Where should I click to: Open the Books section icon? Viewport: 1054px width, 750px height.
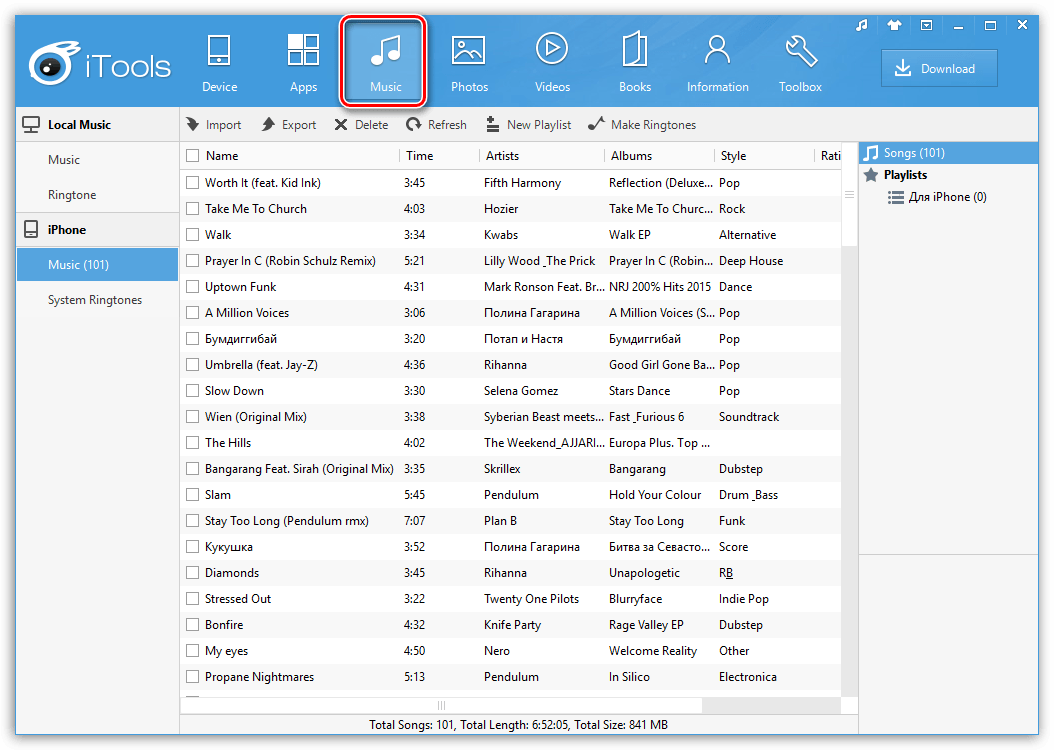(x=635, y=52)
